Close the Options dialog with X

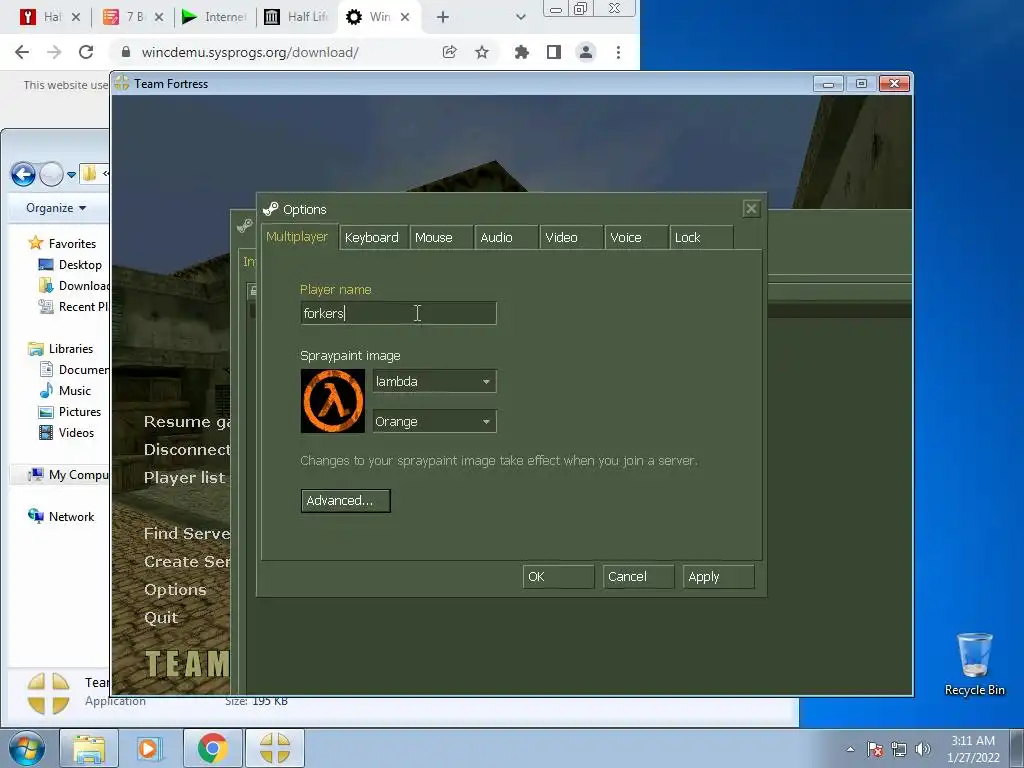pos(751,209)
